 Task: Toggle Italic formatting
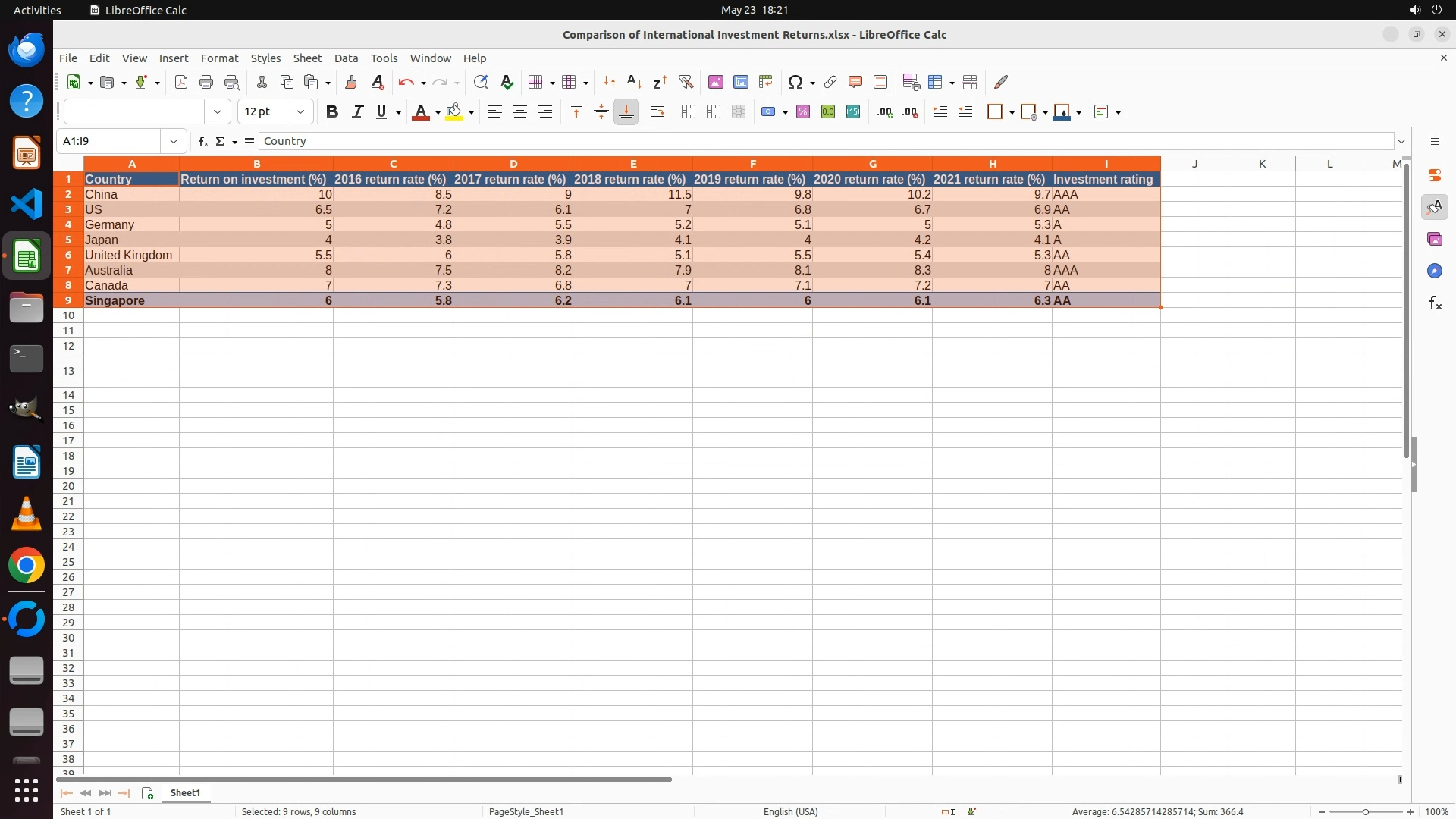click(357, 112)
